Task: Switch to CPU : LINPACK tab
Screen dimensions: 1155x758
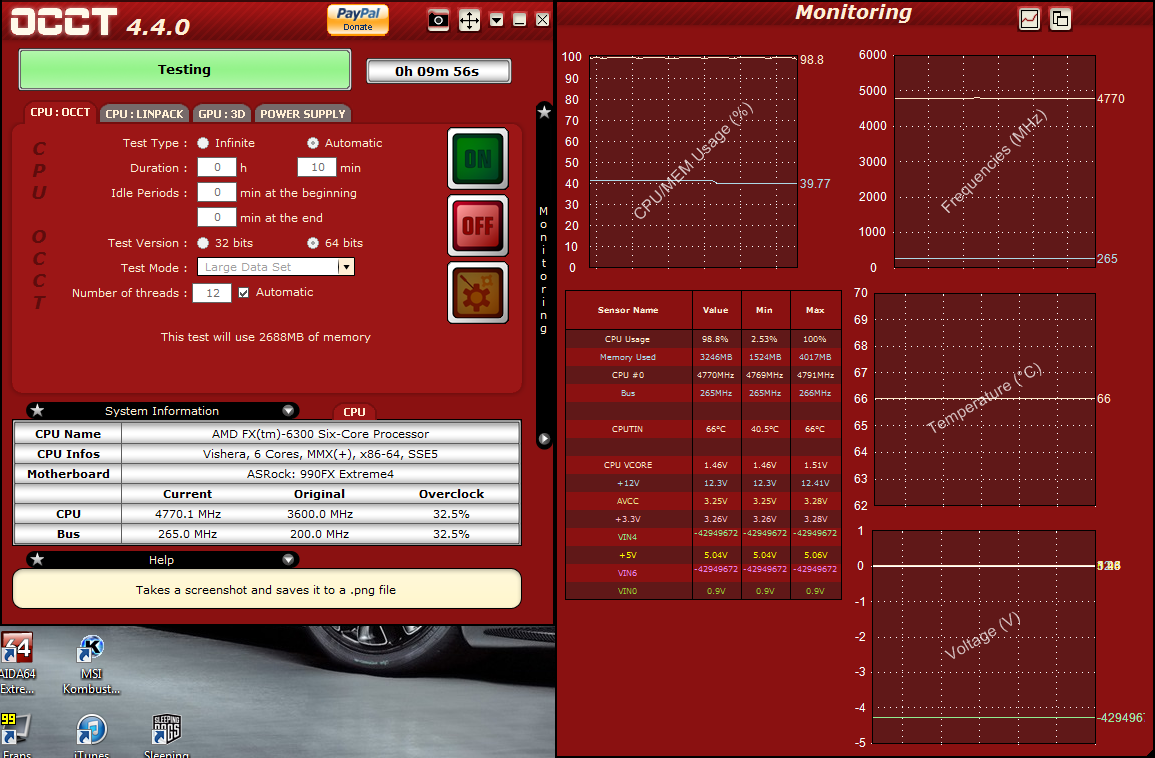Action: coord(144,114)
